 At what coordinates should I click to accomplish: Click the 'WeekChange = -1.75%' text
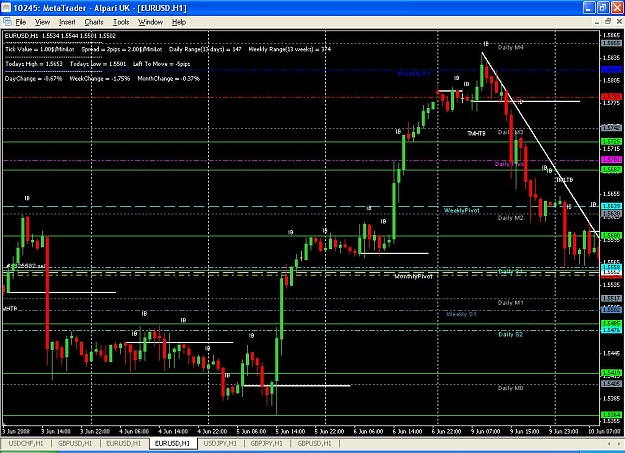(100, 79)
